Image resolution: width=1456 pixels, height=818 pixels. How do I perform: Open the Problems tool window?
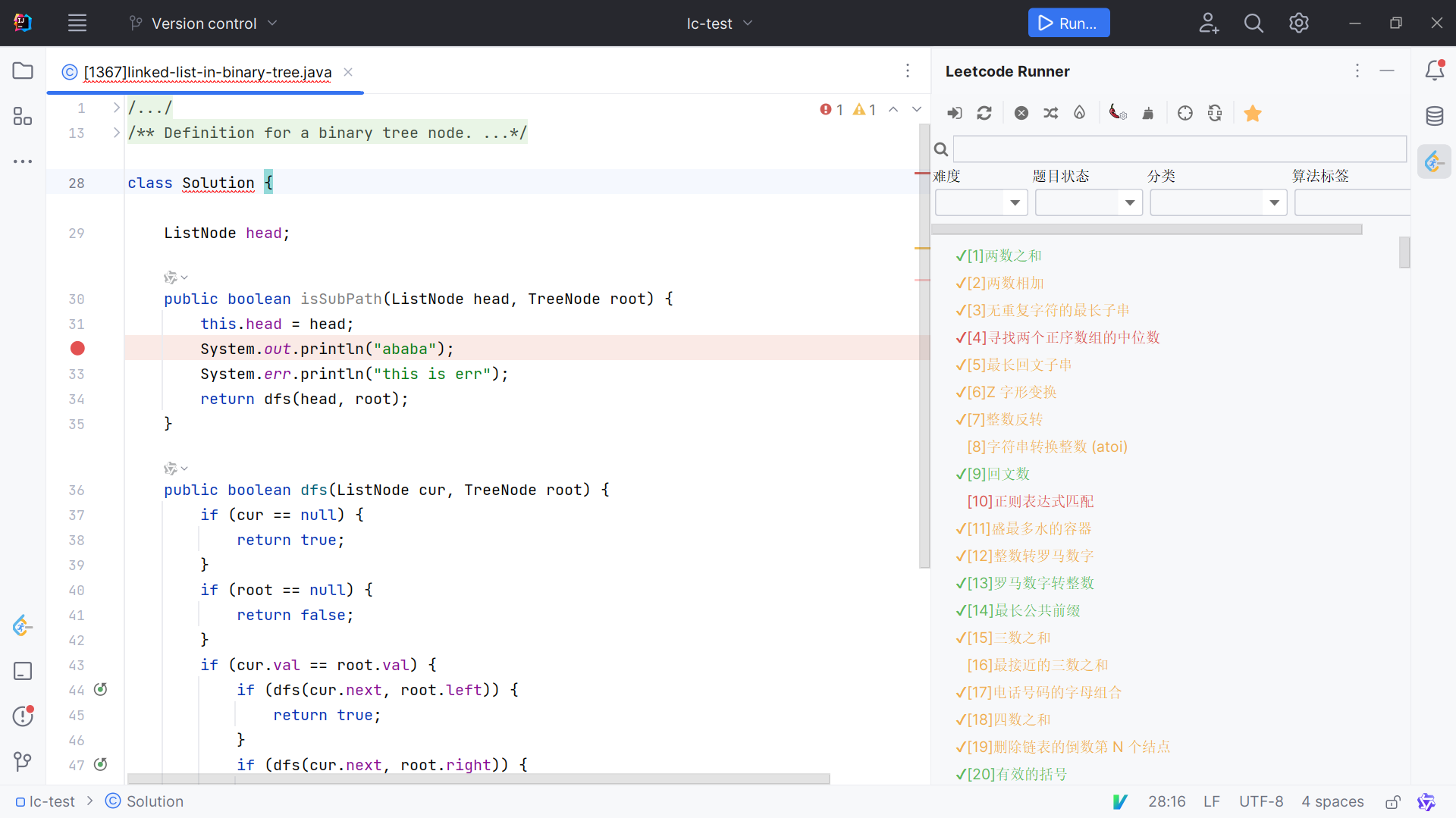tap(23, 716)
